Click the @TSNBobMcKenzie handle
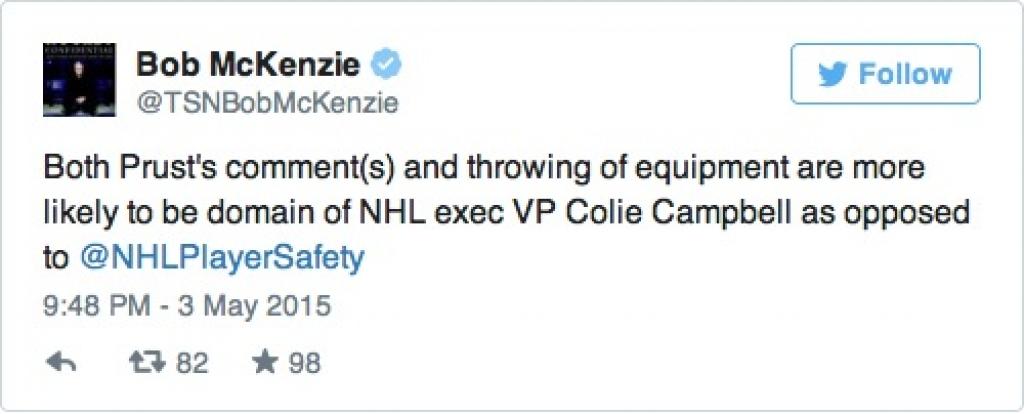The image size is (1024, 414). click(267, 102)
